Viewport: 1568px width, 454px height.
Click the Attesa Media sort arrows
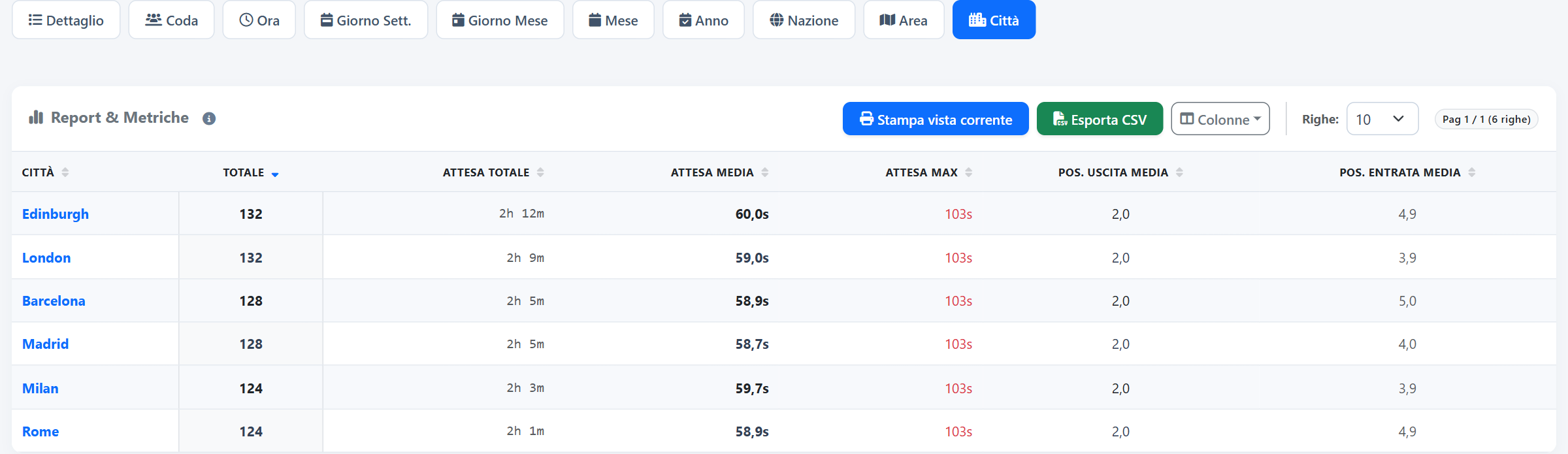tap(765, 172)
